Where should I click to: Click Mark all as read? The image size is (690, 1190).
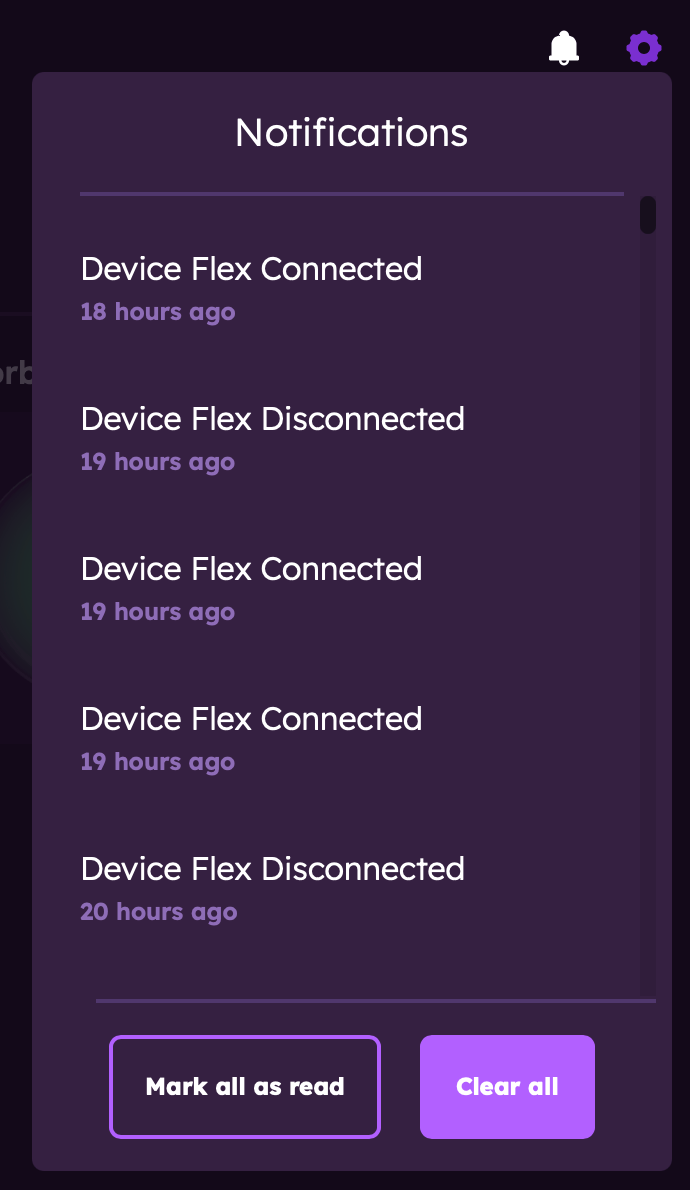pos(244,1086)
